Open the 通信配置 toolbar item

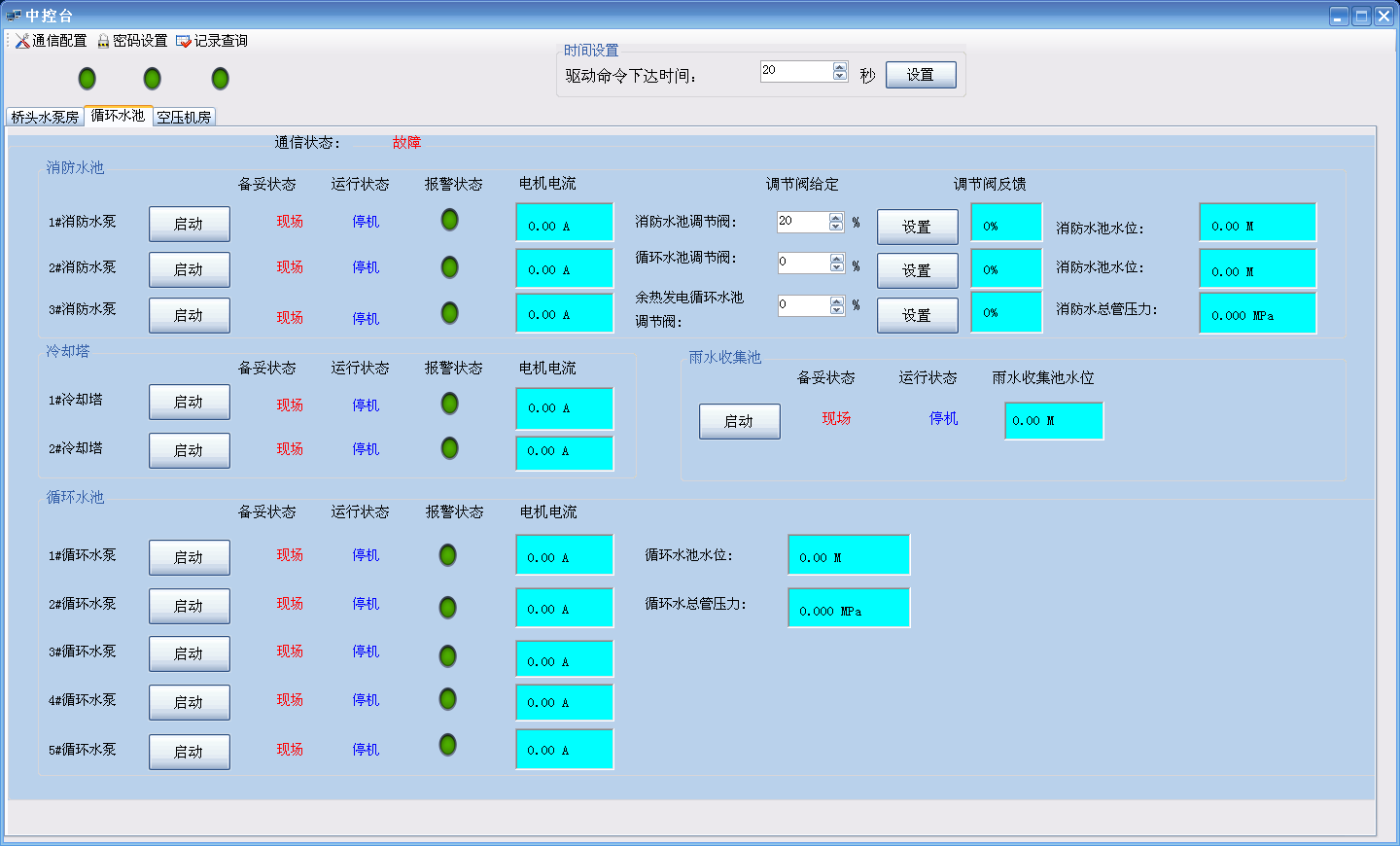51,41
